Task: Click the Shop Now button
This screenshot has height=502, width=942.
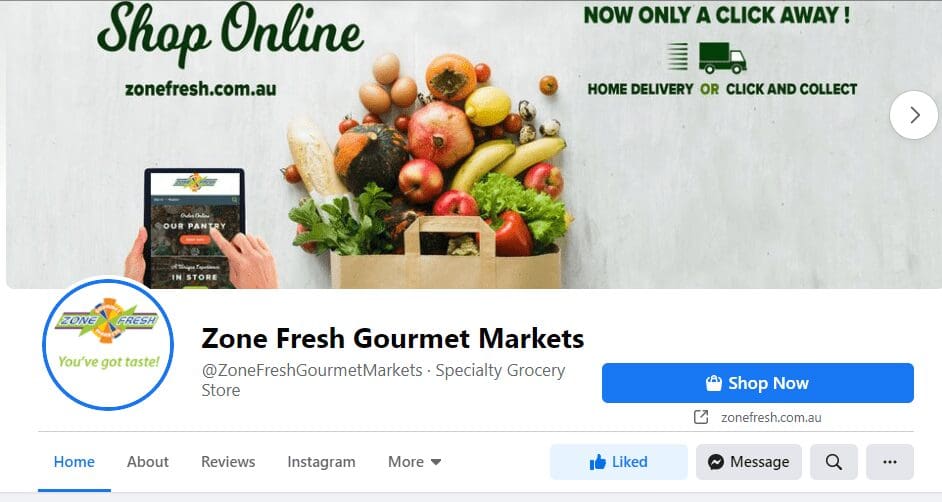Action: (758, 383)
